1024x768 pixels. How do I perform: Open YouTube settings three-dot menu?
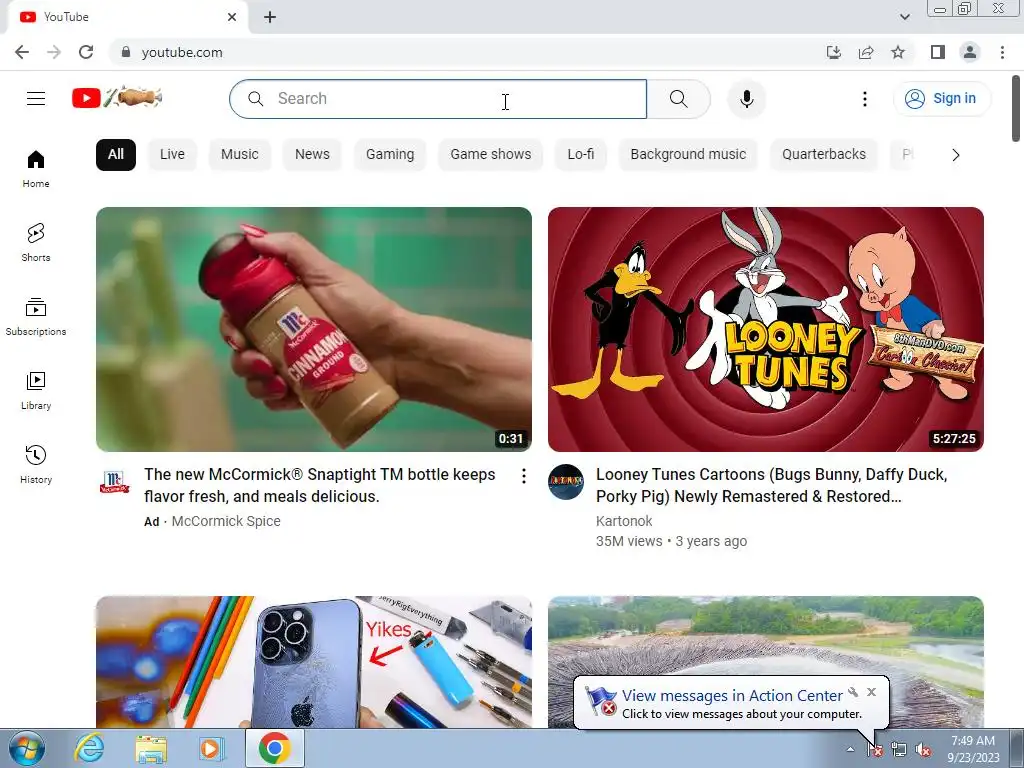[x=865, y=99]
